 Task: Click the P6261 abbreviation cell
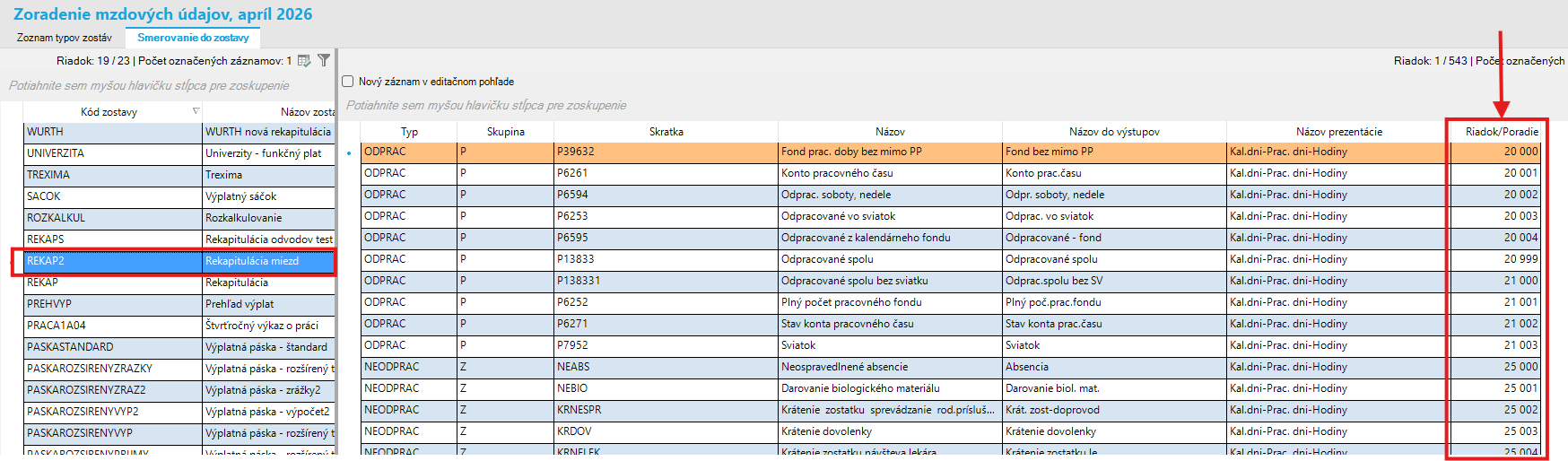click(666, 173)
